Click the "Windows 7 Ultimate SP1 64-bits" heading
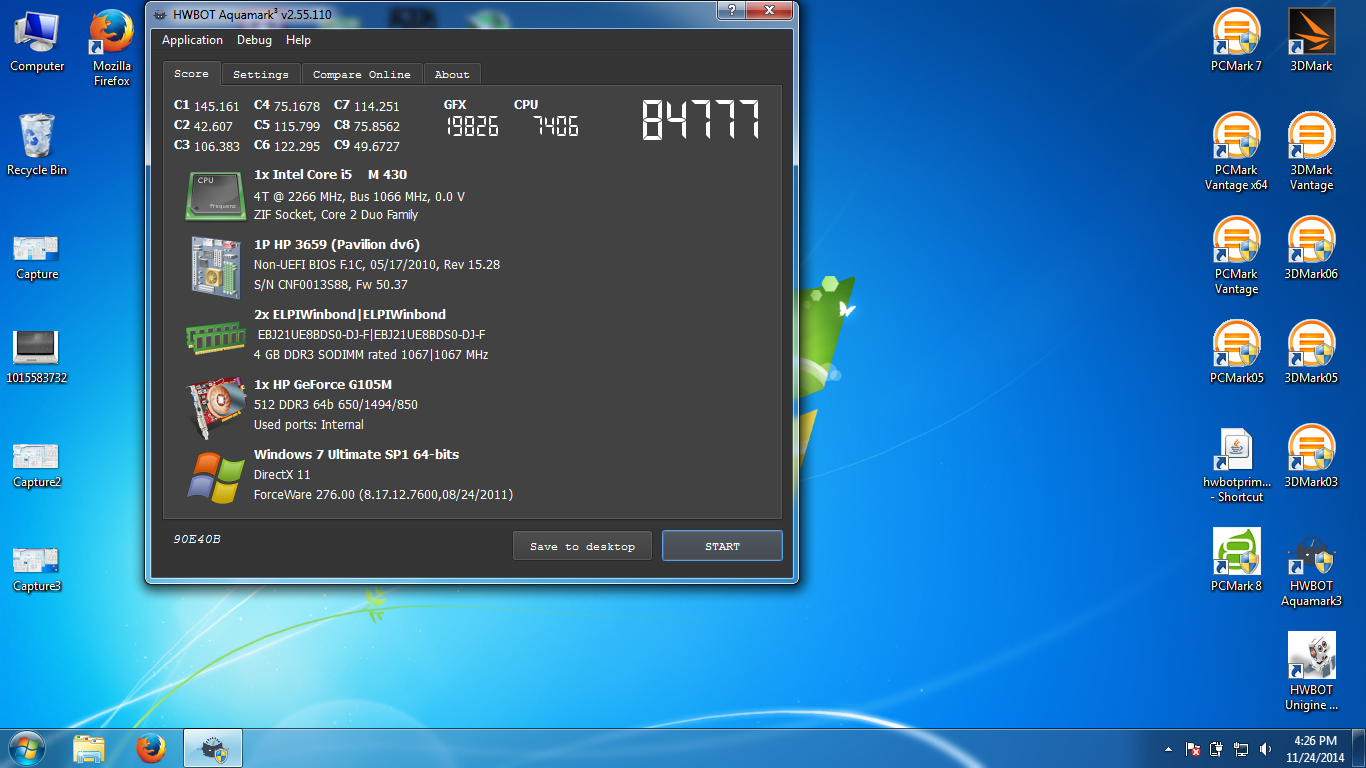The height and width of the screenshot is (768, 1366). pos(357,455)
